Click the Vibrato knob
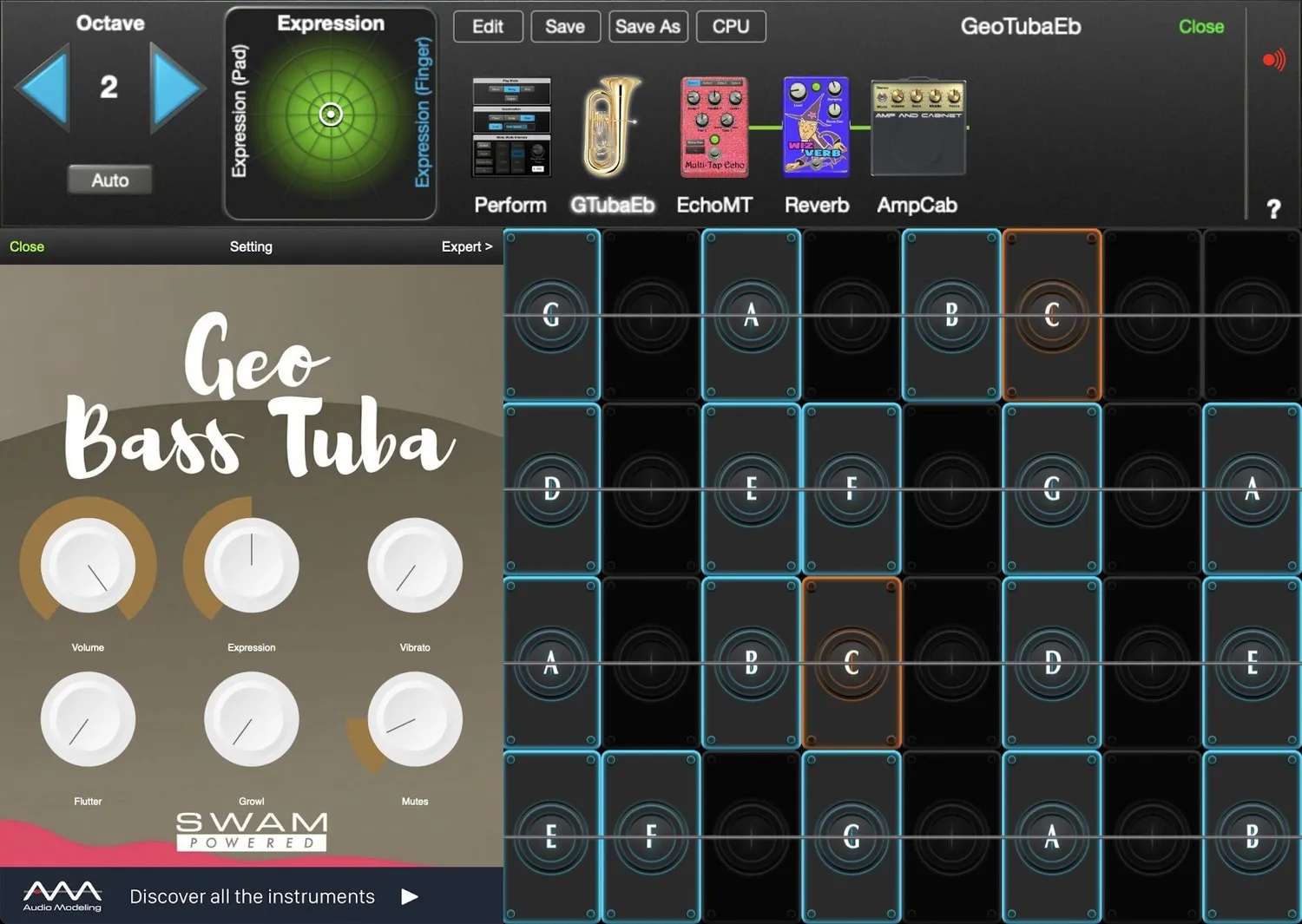This screenshot has height=924, width=1302. tap(415, 565)
